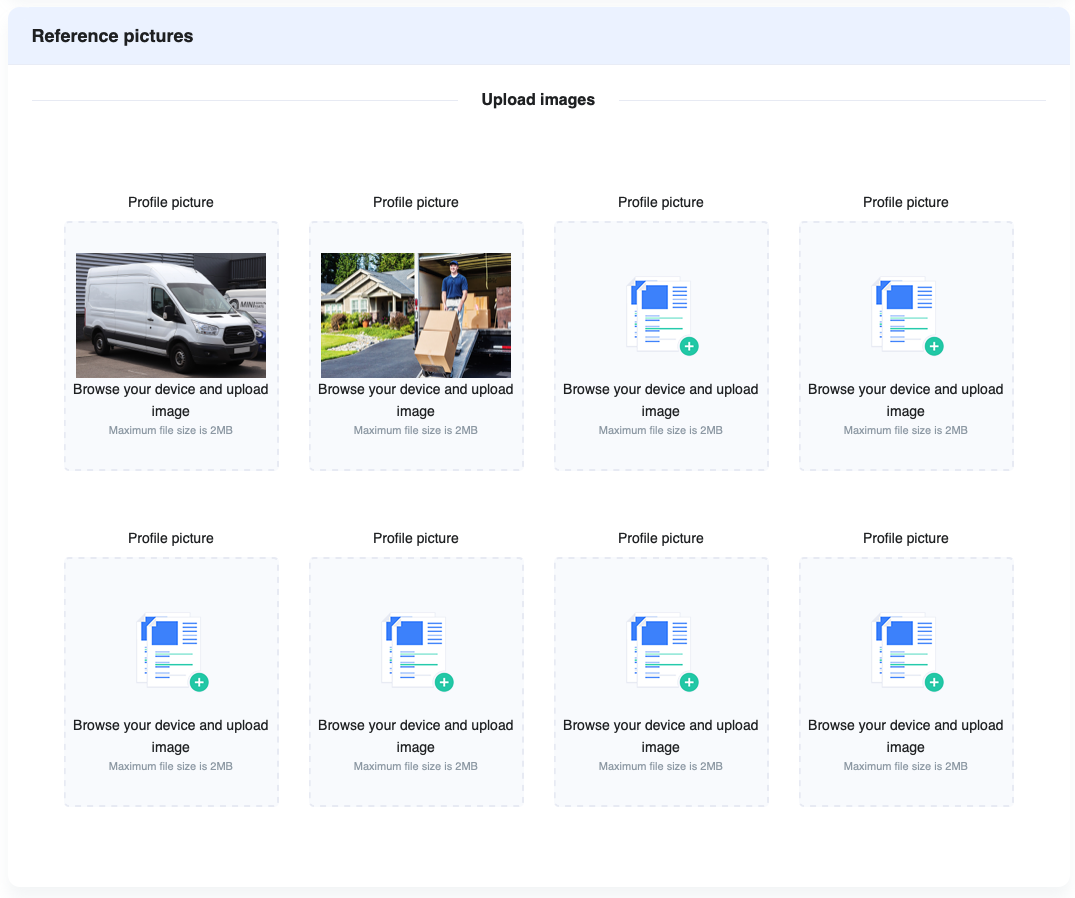Click the 'Profile picture' label above the van photo
Viewport: 1075px width, 898px height.
click(x=171, y=202)
